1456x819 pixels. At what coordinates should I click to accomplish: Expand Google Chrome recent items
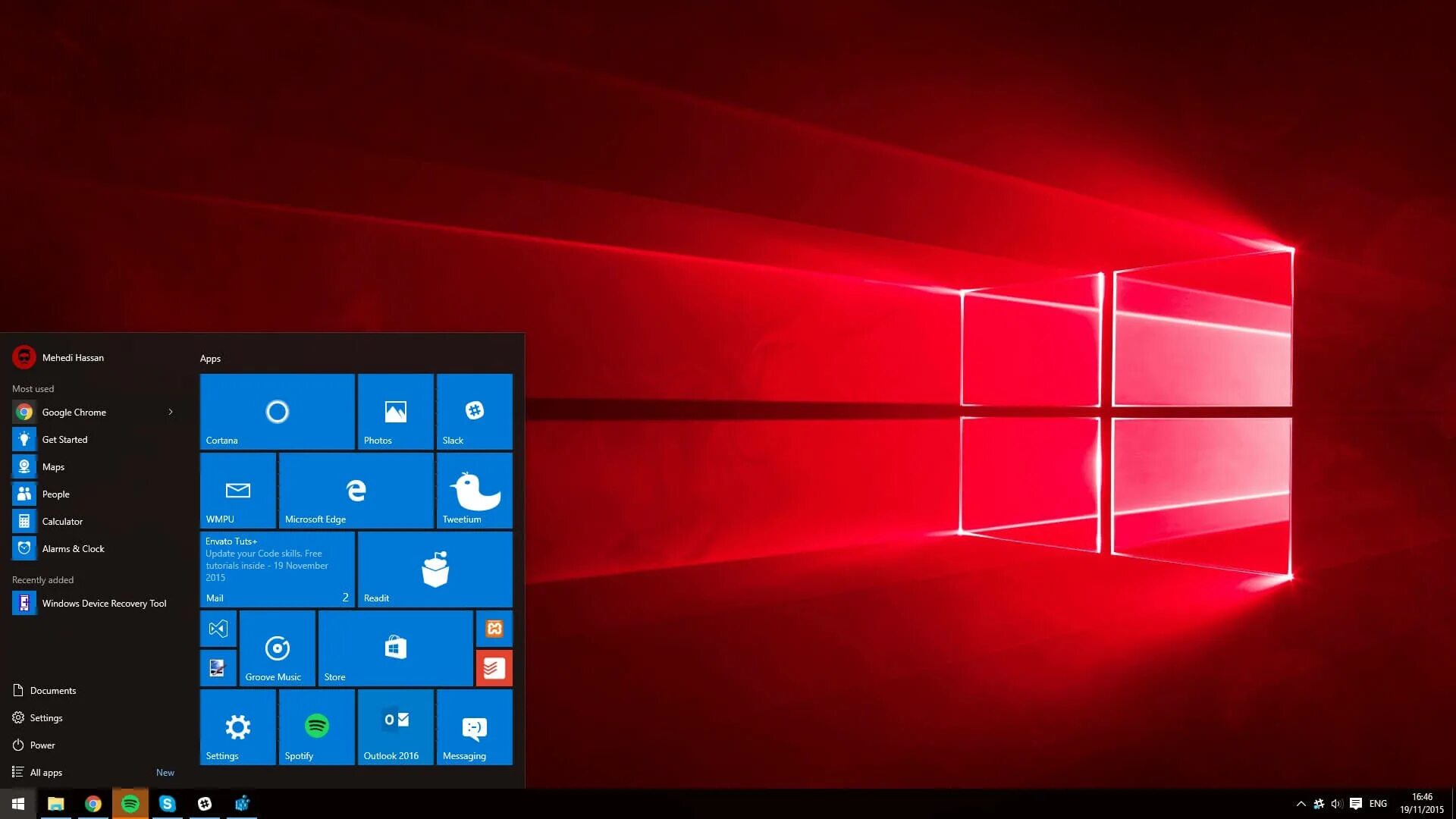[x=170, y=411]
